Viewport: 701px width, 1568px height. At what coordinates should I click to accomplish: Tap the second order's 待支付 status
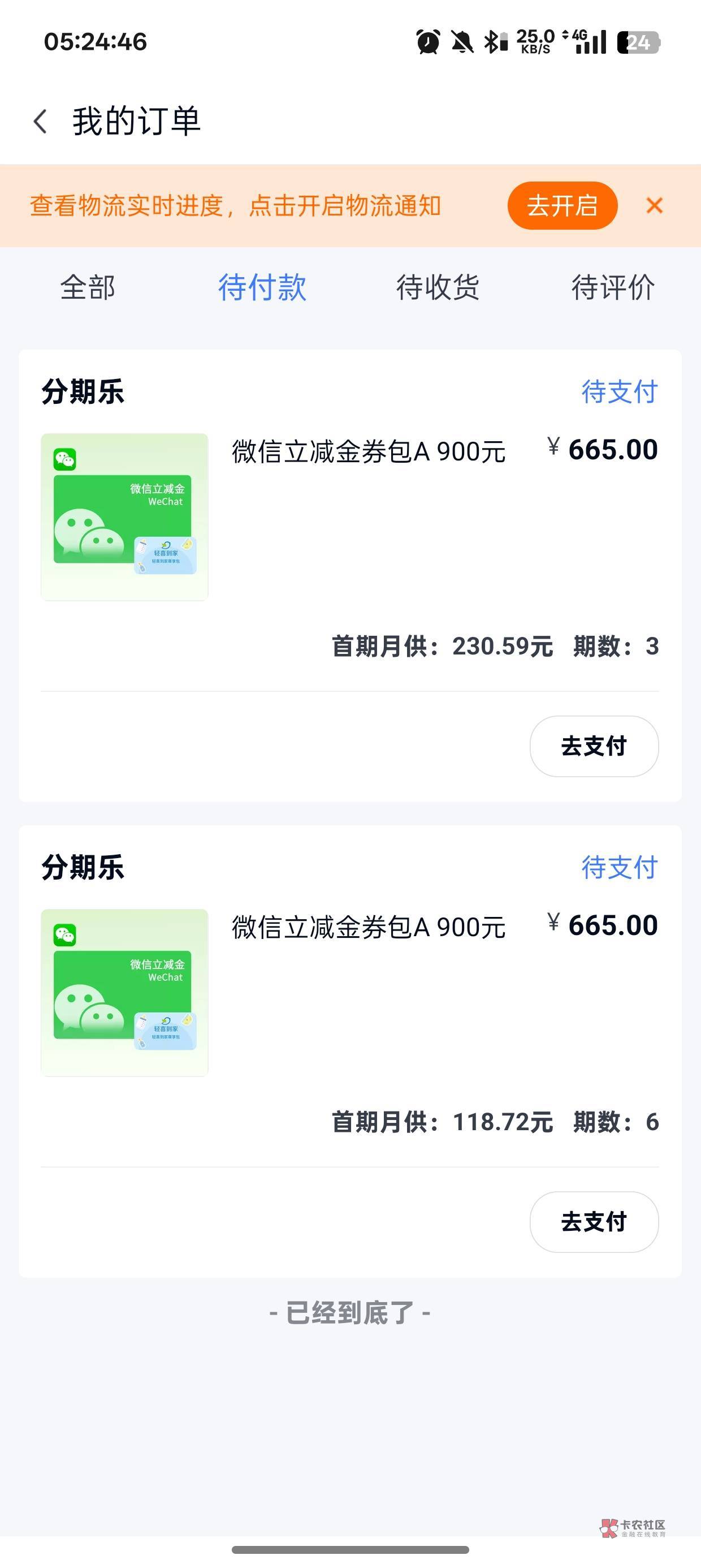620,867
